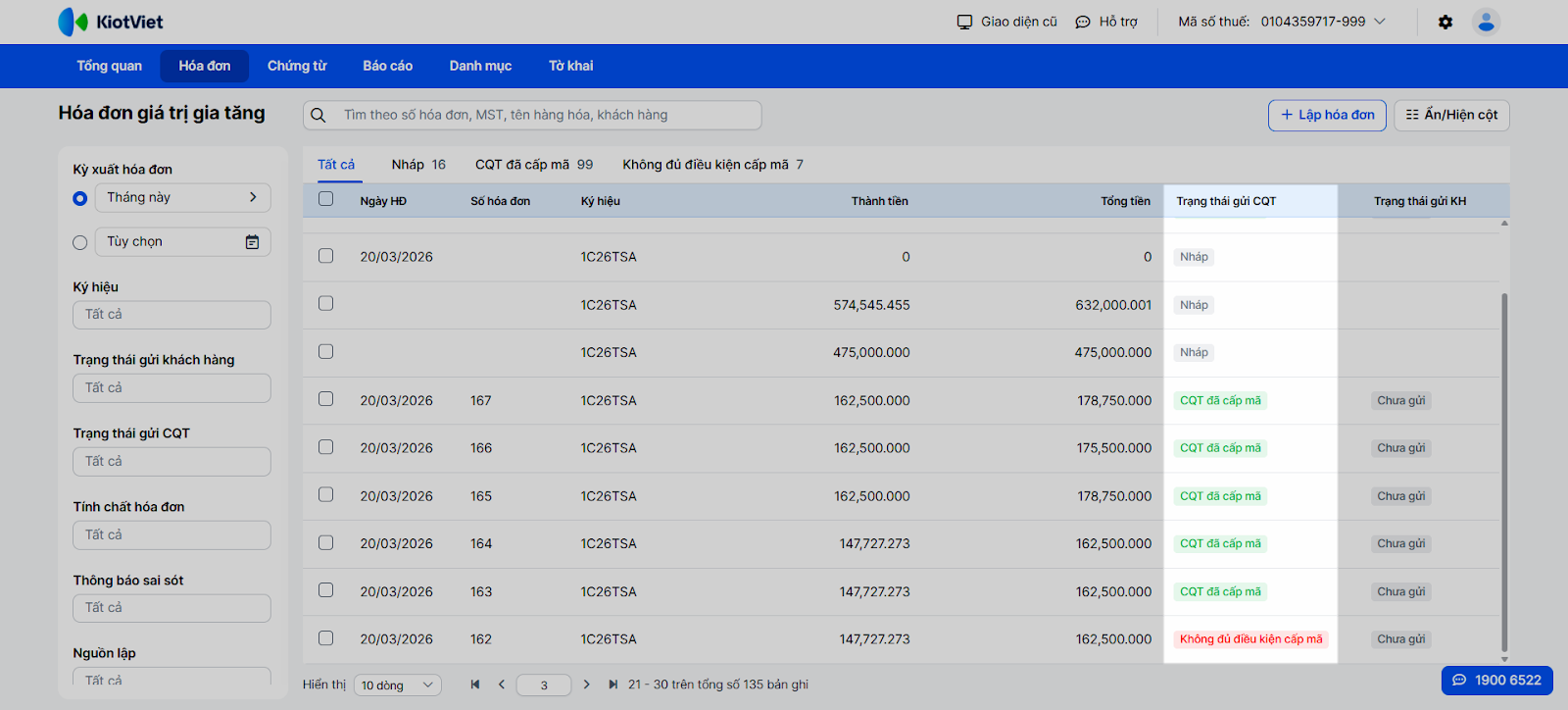Viewport: 1568px width, 710px height.
Task: Select the Tùy chọn radio button
Action: tap(80, 242)
